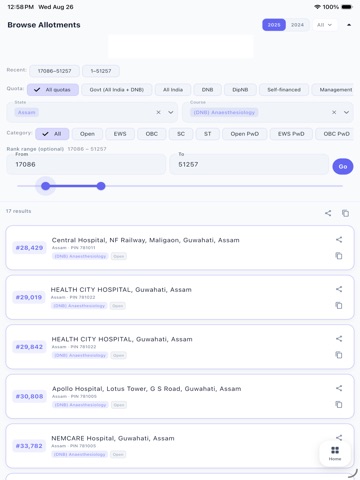360x480 pixels.
Task: Open the #29,842 rank badge
Action: [x=29, y=347]
